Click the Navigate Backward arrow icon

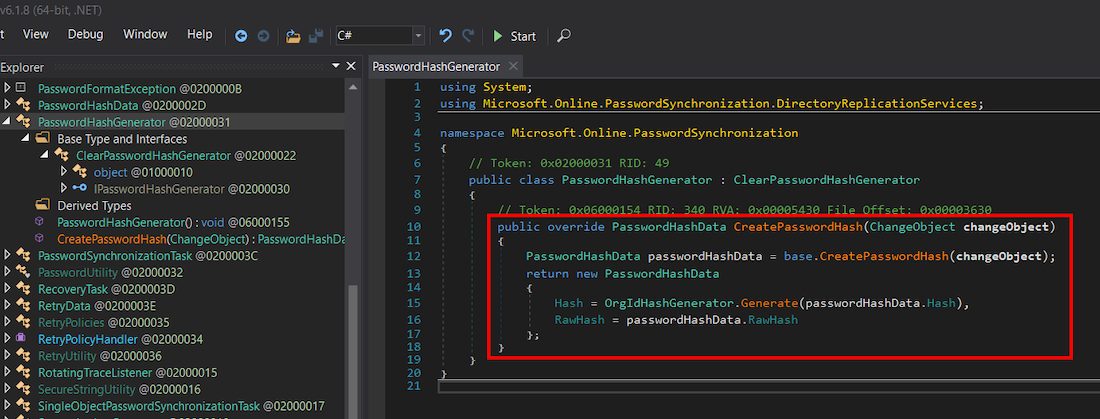pyautogui.click(x=241, y=36)
